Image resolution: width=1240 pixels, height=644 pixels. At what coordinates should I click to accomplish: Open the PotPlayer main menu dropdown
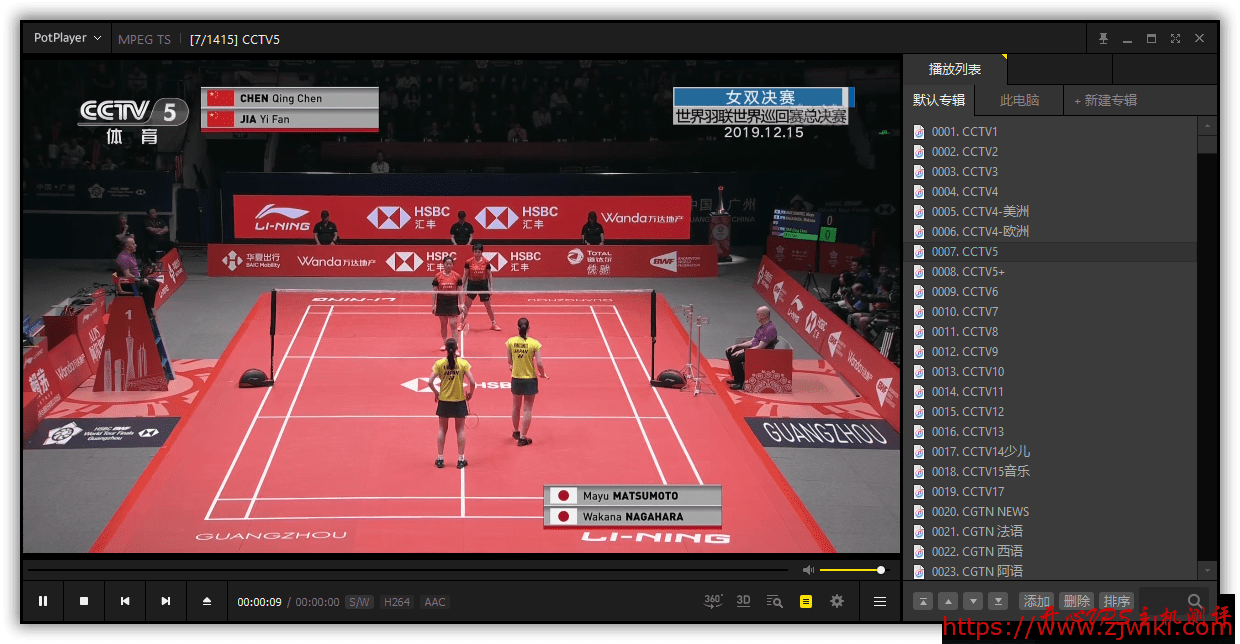point(67,38)
